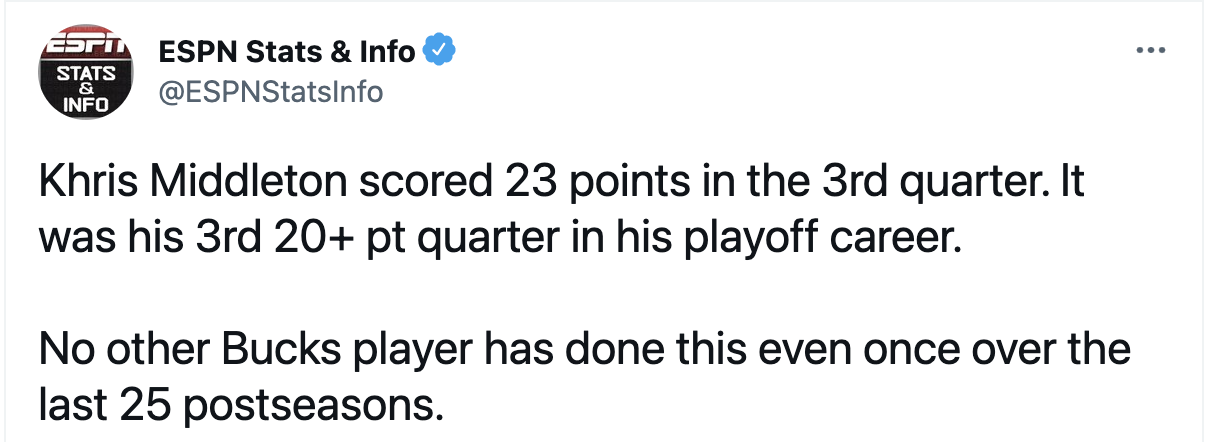Image resolution: width=1208 pixels, height=442 pixels.
Task: Click the words "over the" ending third line
Action: [x=1053, y=350]
